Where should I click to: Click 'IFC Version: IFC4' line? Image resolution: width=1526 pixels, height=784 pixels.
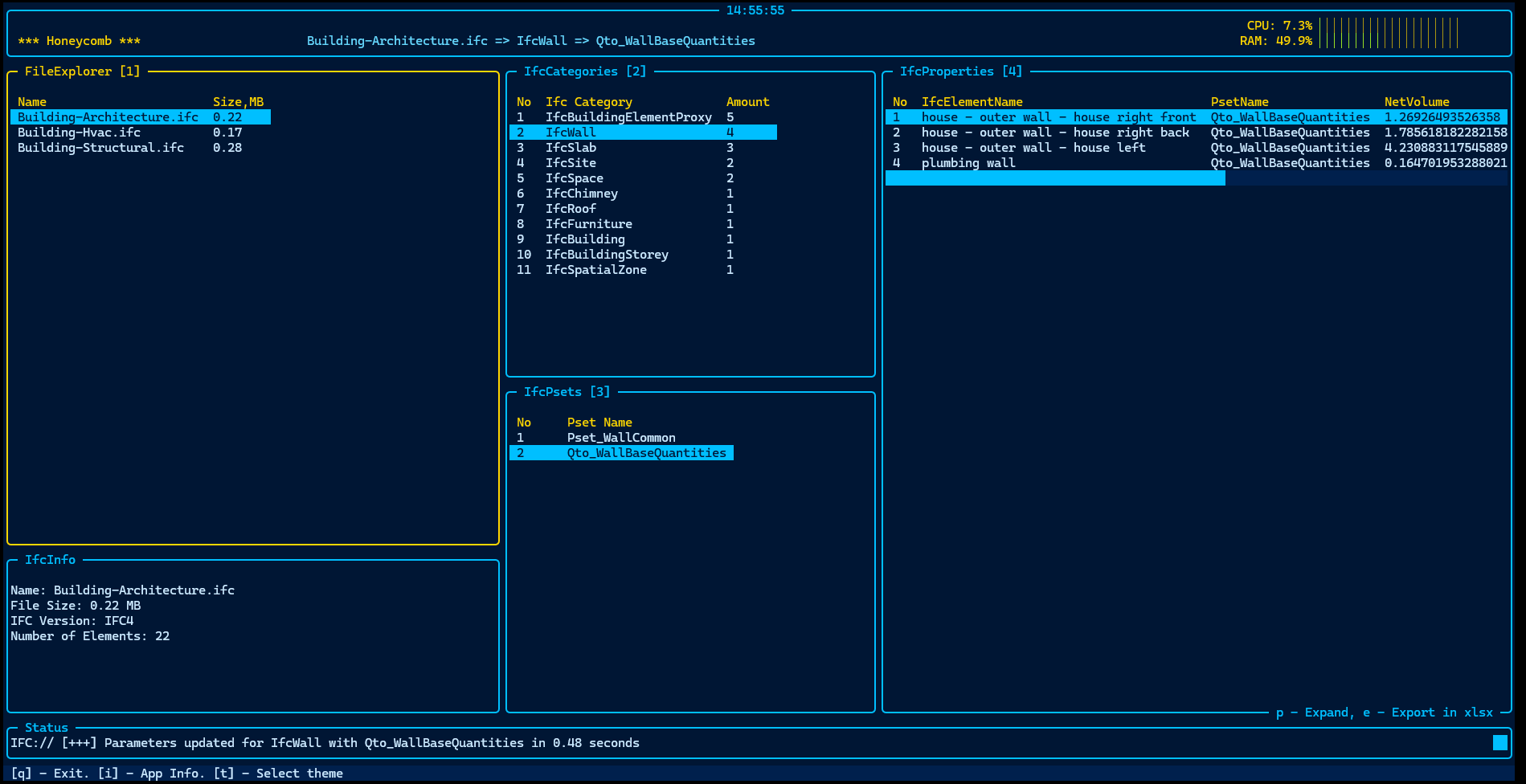72,621
